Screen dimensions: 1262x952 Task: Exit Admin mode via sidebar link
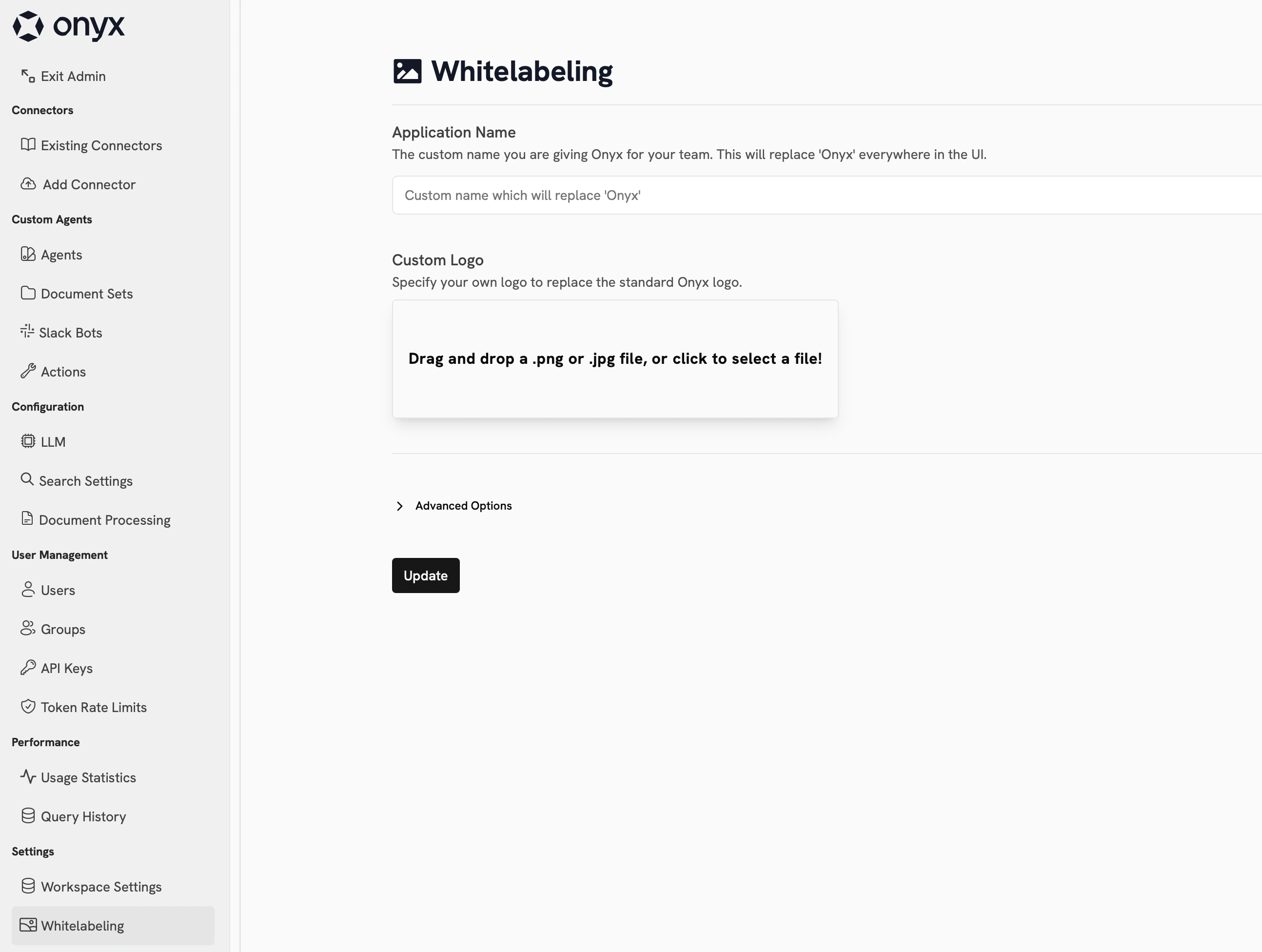tap(73, 76)
